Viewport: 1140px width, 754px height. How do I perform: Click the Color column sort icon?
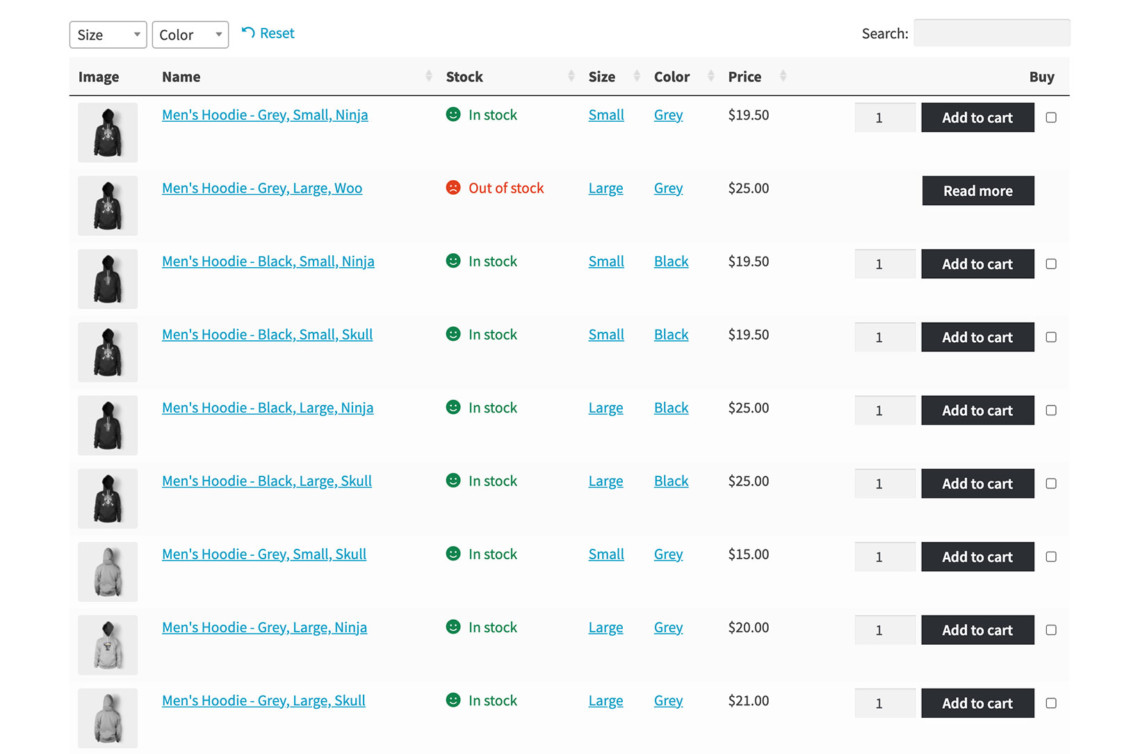(x=711, y=76)
